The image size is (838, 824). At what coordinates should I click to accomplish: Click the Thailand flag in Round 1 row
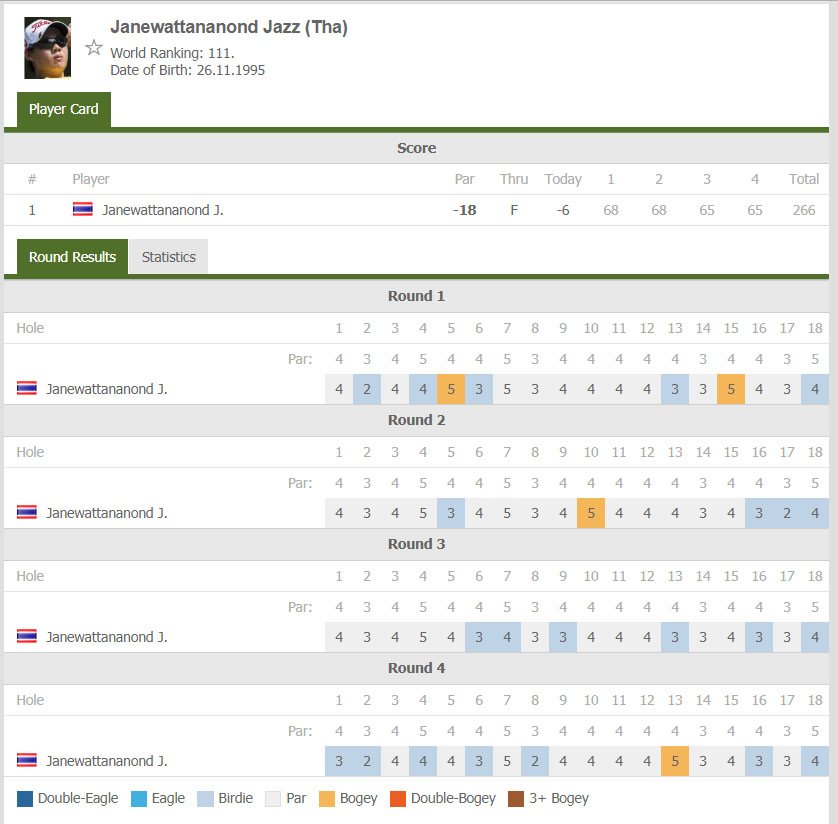click(x=27, y=388)
